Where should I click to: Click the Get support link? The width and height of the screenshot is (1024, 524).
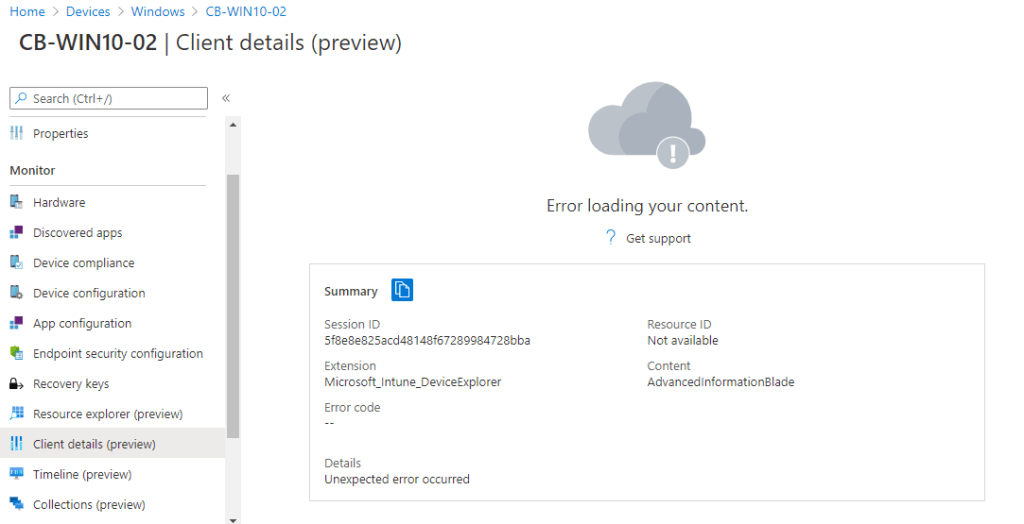pos(657,238)
